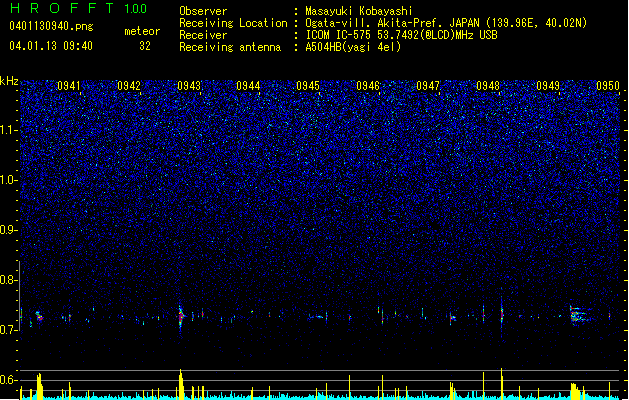
Task: Click the 0948 time marker
Action: 488,86
